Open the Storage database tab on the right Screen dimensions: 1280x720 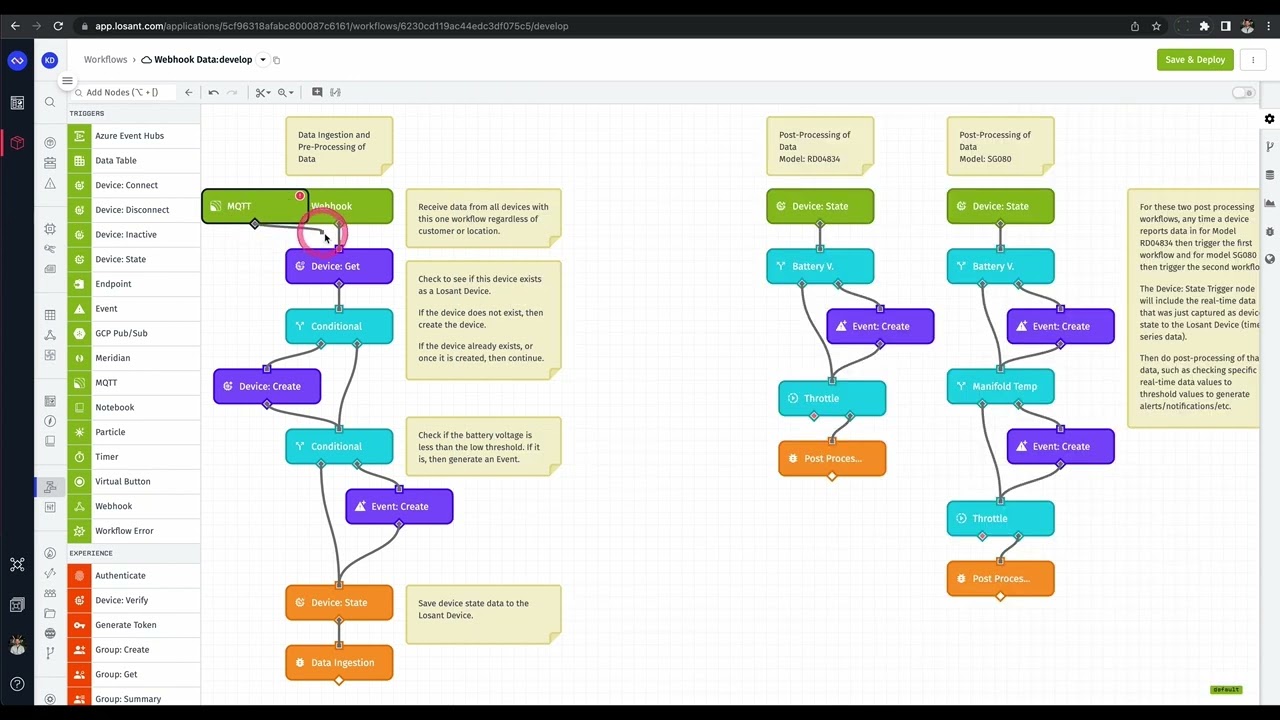click(x=1270, y=175)
